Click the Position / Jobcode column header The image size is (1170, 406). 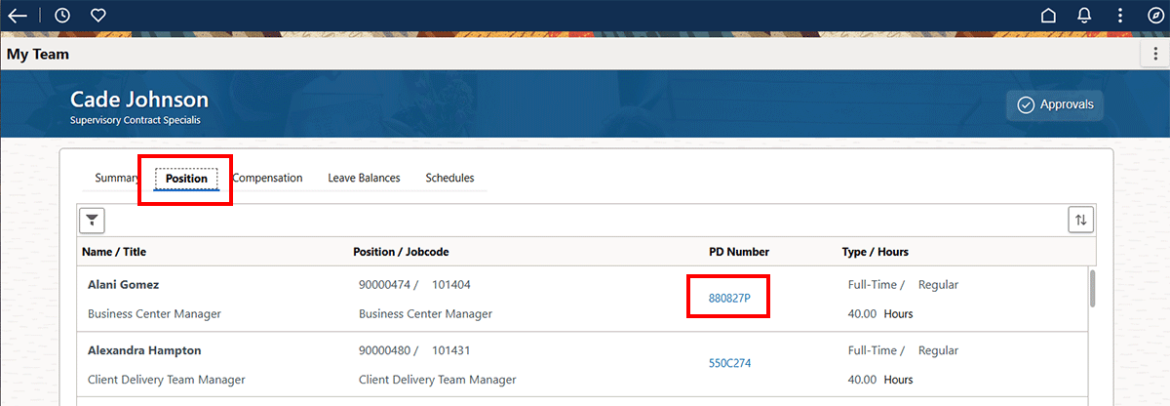pos(401,252)
